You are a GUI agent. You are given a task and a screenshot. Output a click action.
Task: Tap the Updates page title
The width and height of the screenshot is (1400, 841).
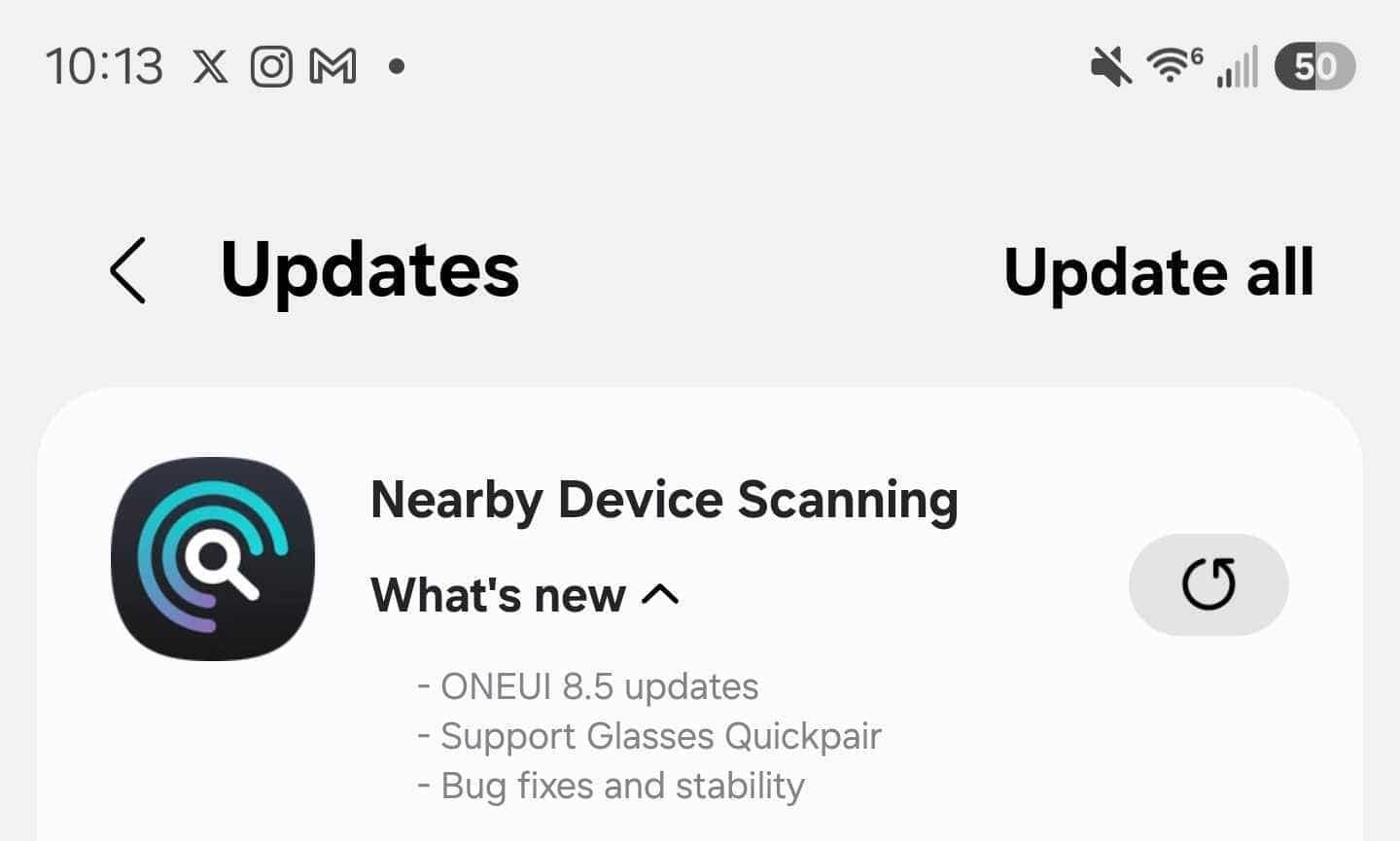coord(369,269)
